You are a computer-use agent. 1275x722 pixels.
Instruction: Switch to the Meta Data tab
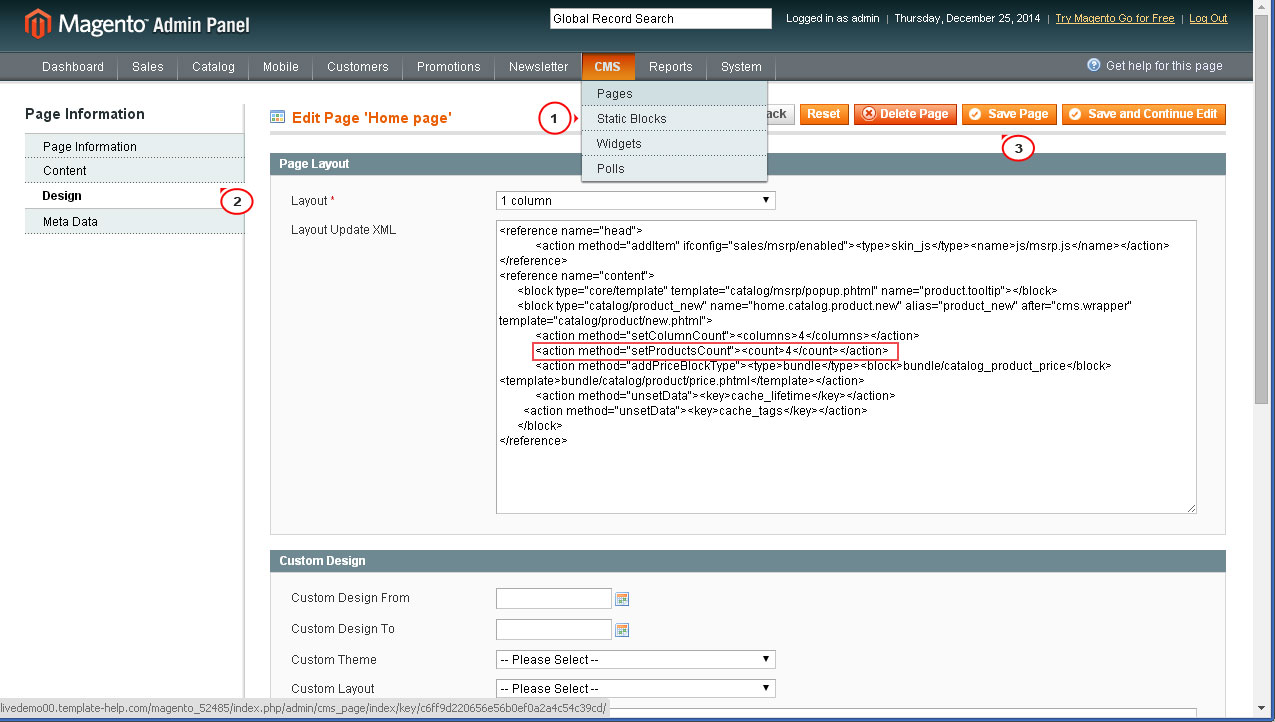pos(134,221)
